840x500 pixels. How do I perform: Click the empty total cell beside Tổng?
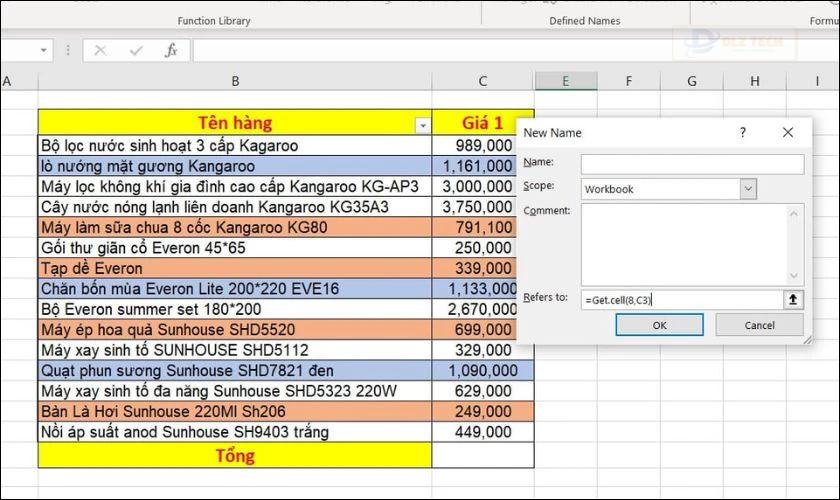tap(483, 456)
